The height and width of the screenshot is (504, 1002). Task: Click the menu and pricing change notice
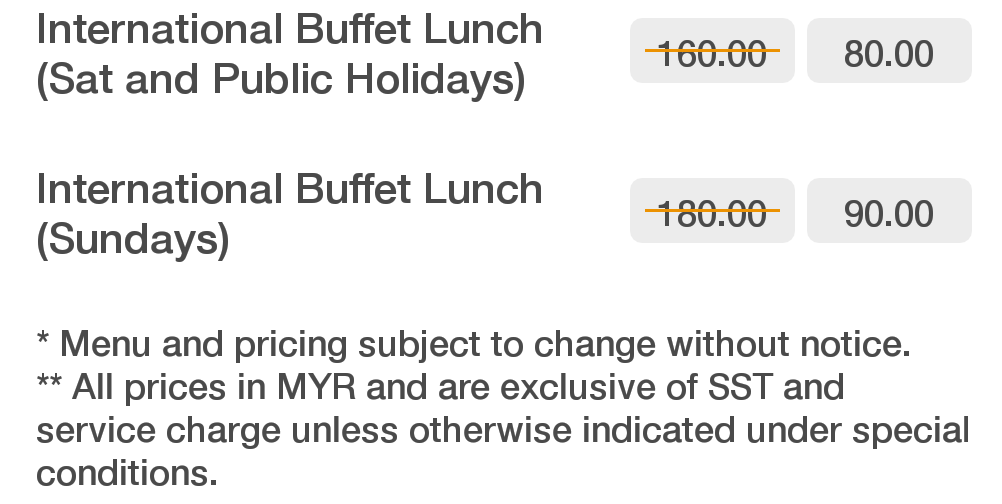474,345
